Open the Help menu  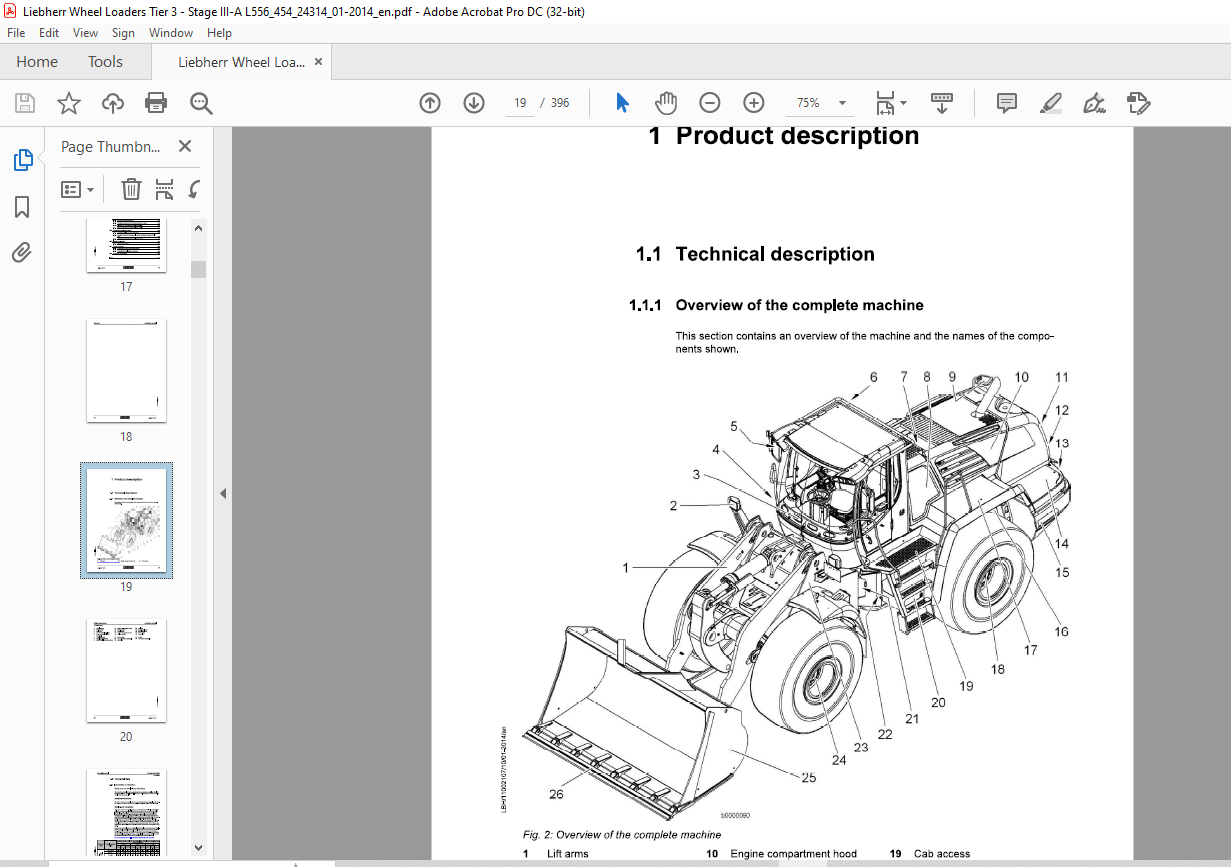click(219, 33)
